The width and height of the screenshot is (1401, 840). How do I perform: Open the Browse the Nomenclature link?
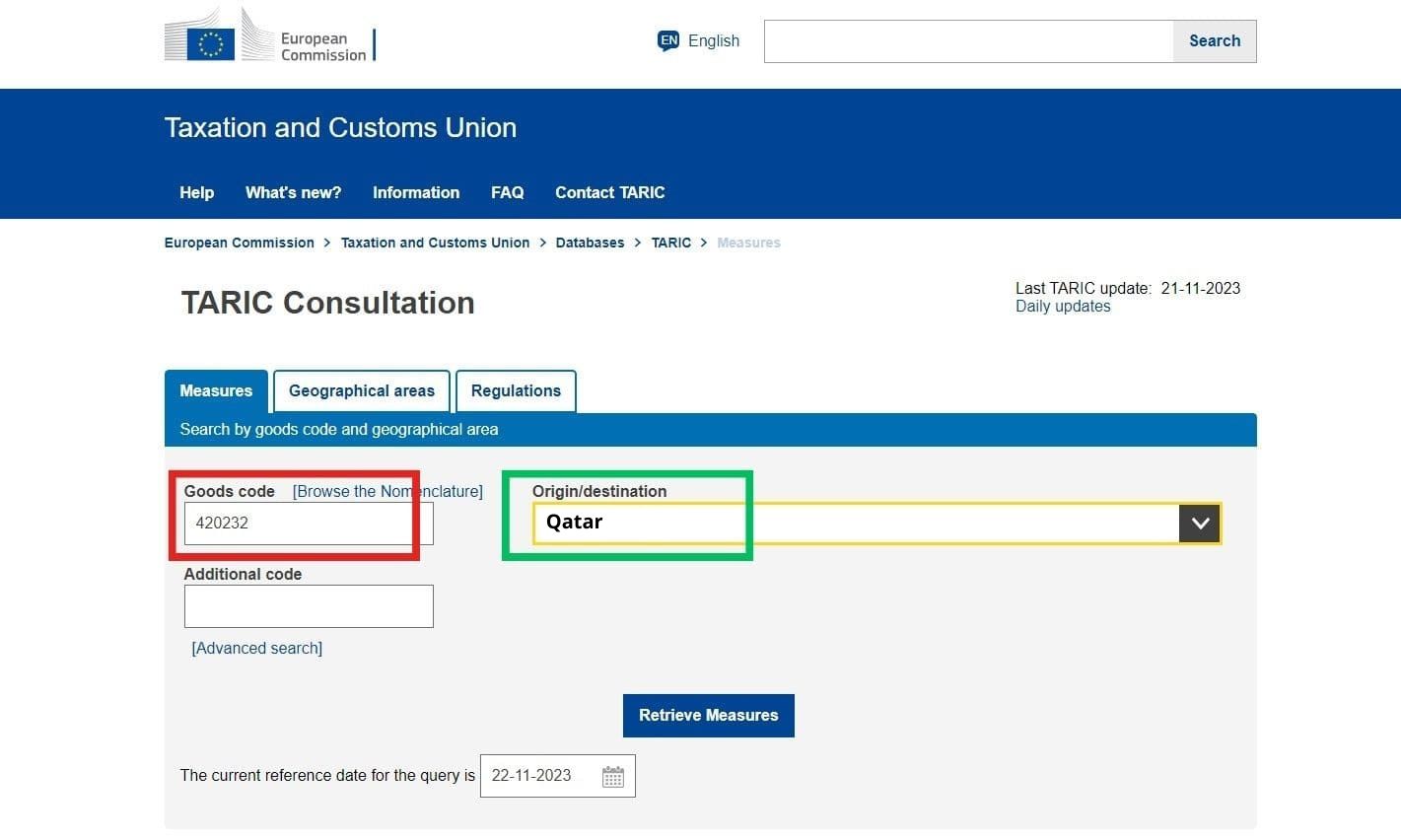386,491
